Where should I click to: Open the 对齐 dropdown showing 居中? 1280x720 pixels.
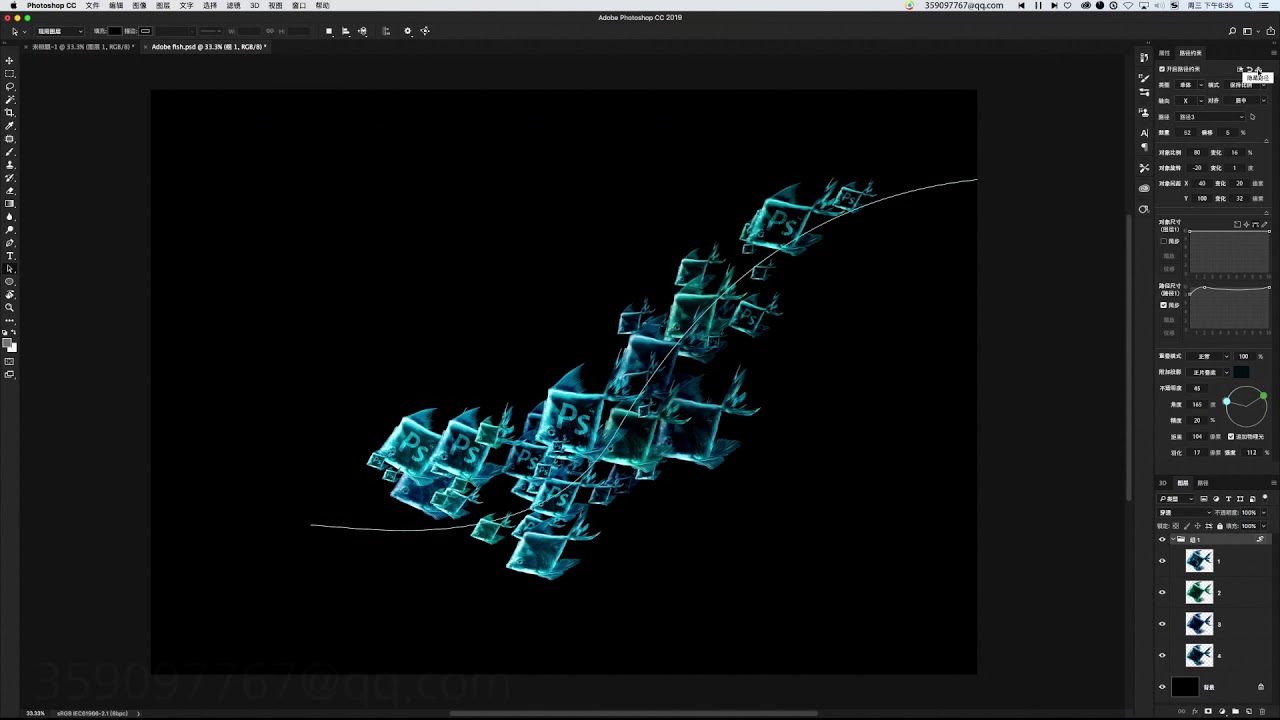1246,100
